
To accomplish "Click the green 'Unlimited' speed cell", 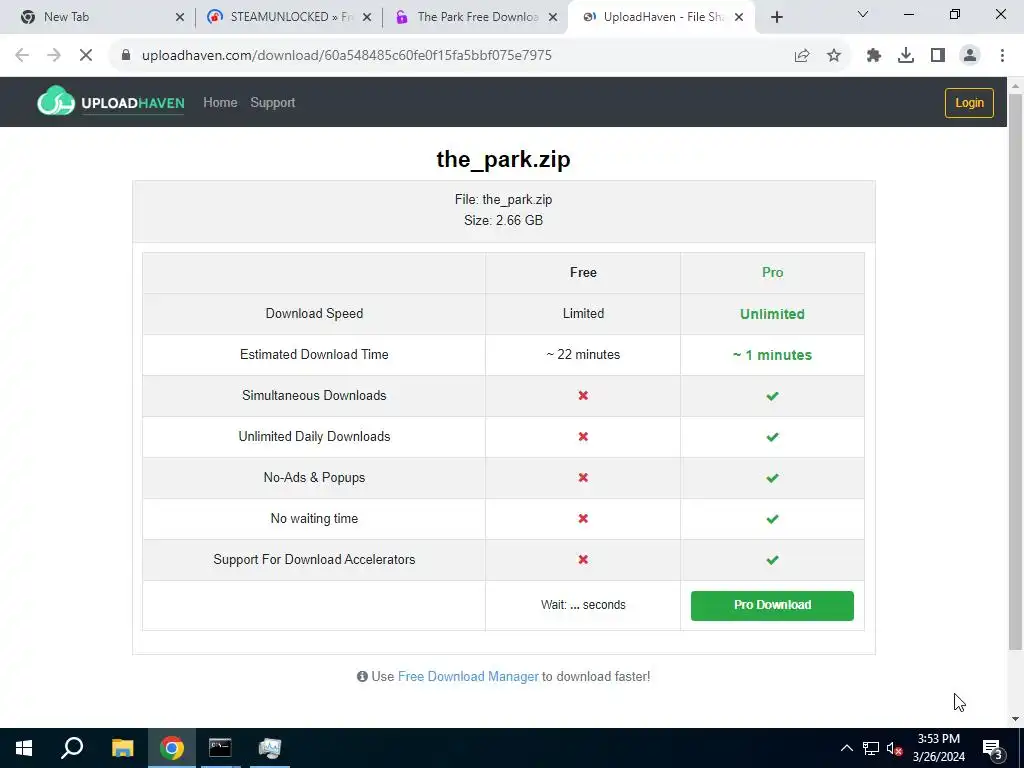I will pyautogui.click(x=772, y=314).
